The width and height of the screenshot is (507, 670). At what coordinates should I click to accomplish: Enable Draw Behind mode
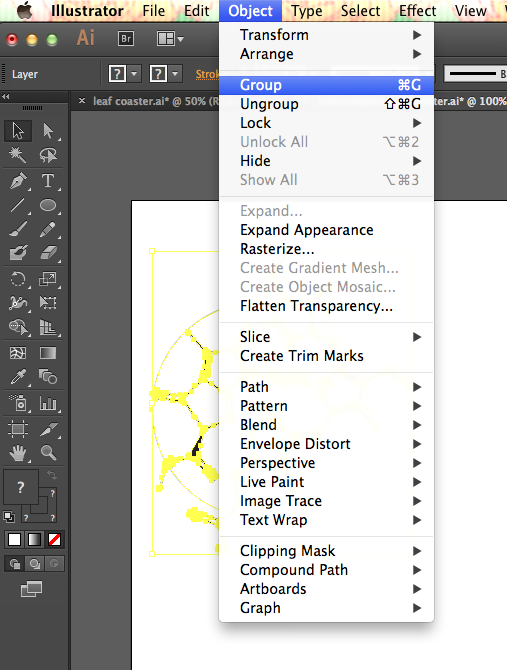pos(35,564)
